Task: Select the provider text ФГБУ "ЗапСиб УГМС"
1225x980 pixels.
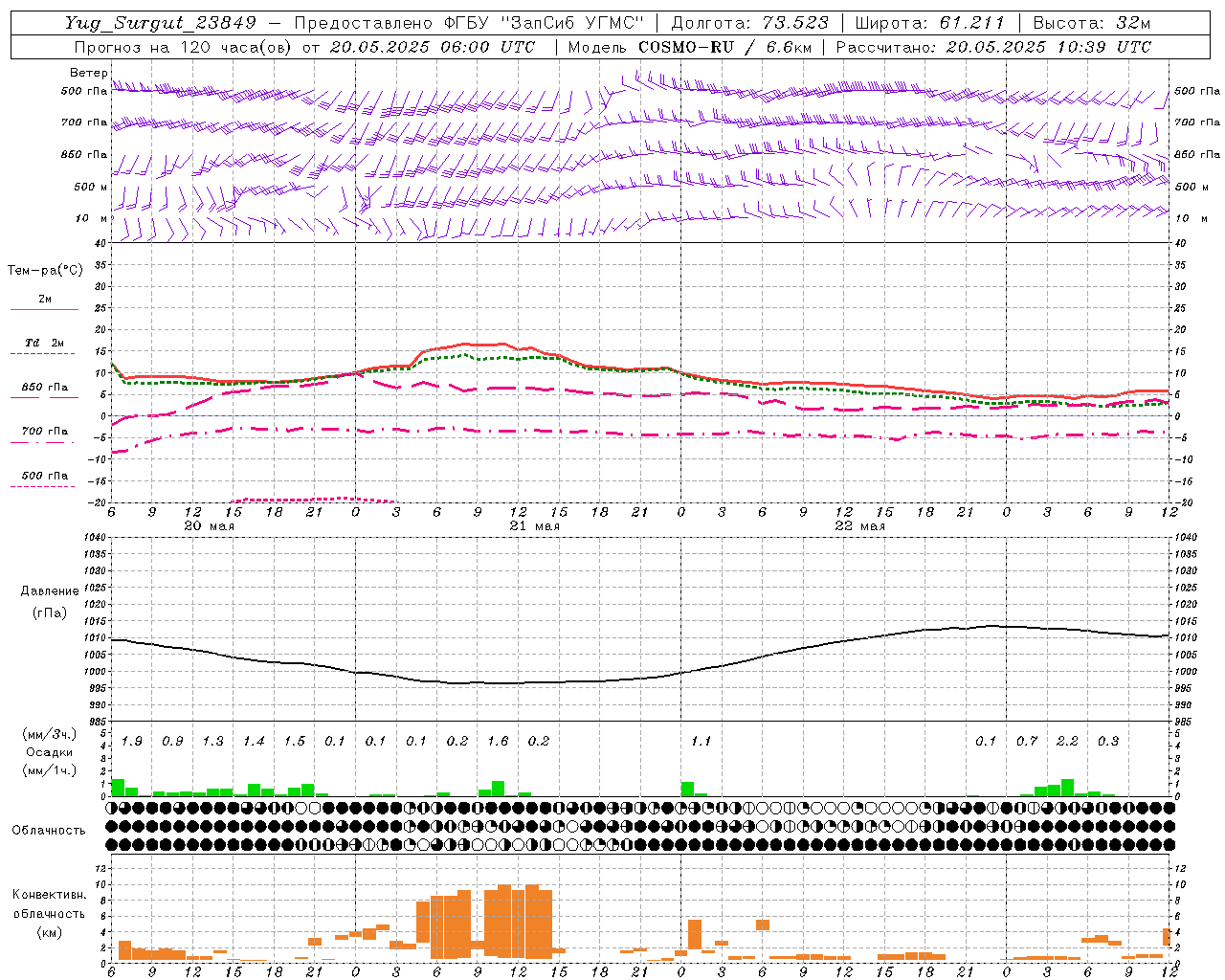Action: coord(544,23)
